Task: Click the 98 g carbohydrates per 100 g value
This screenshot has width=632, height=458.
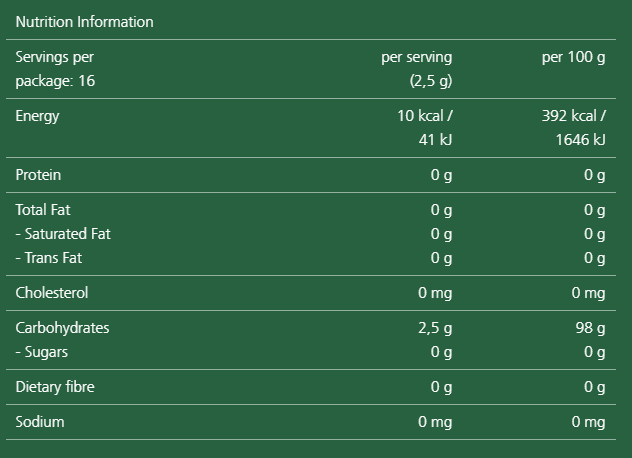Action: [x=591, y=328]
